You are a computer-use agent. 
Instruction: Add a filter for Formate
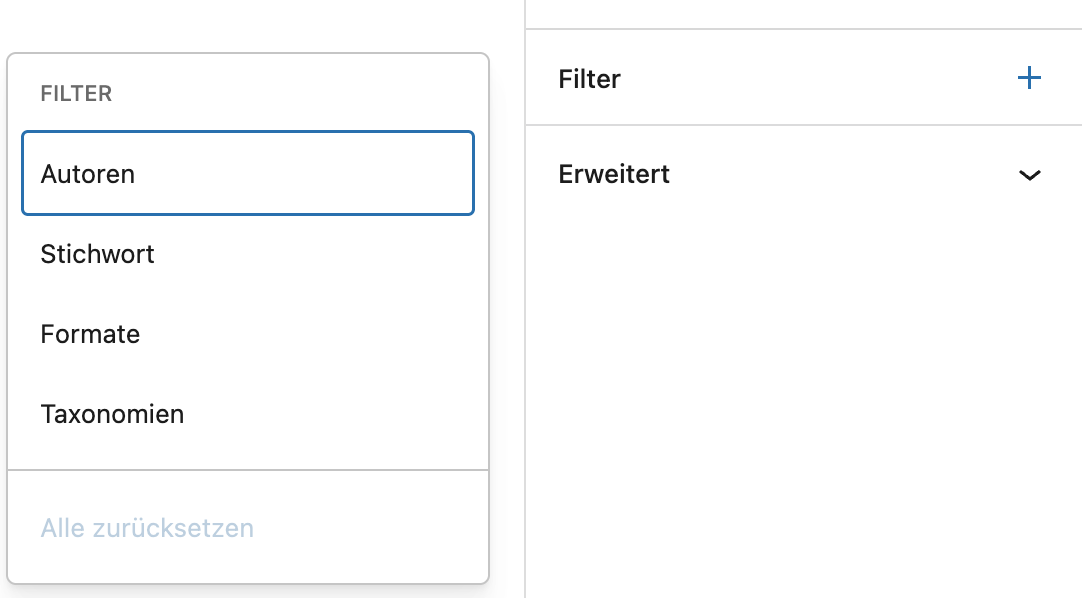click(x=90, y=334)
